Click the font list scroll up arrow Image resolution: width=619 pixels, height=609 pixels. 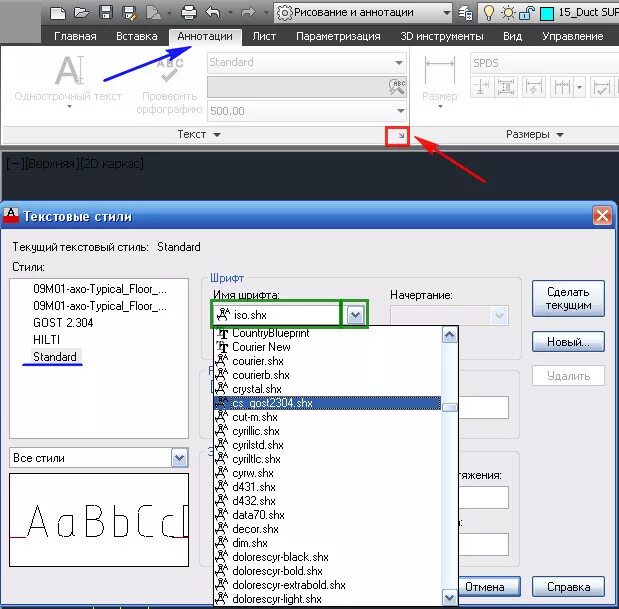pyautogui.click(x=450, y=335)
